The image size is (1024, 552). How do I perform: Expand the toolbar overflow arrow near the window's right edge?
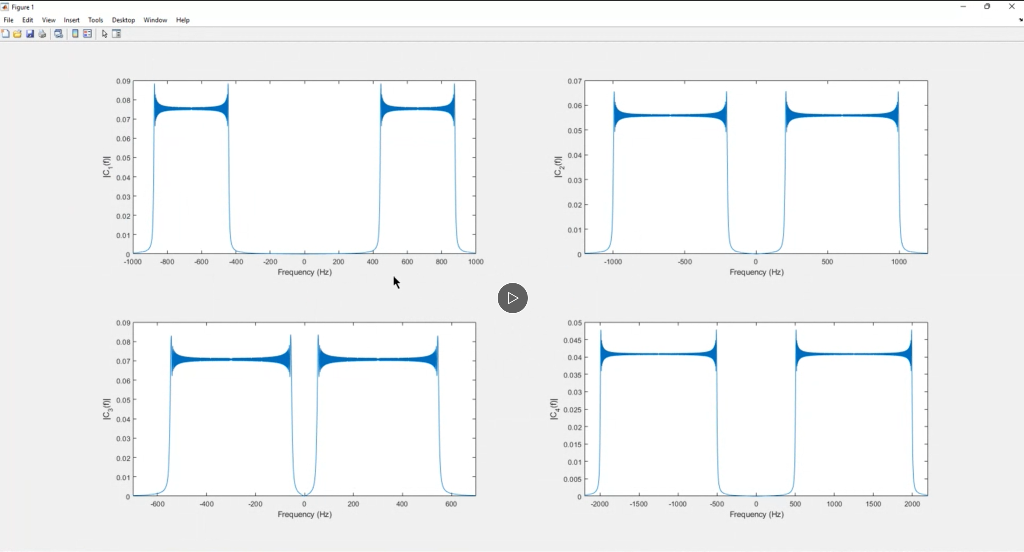(x=1020, y=20)
